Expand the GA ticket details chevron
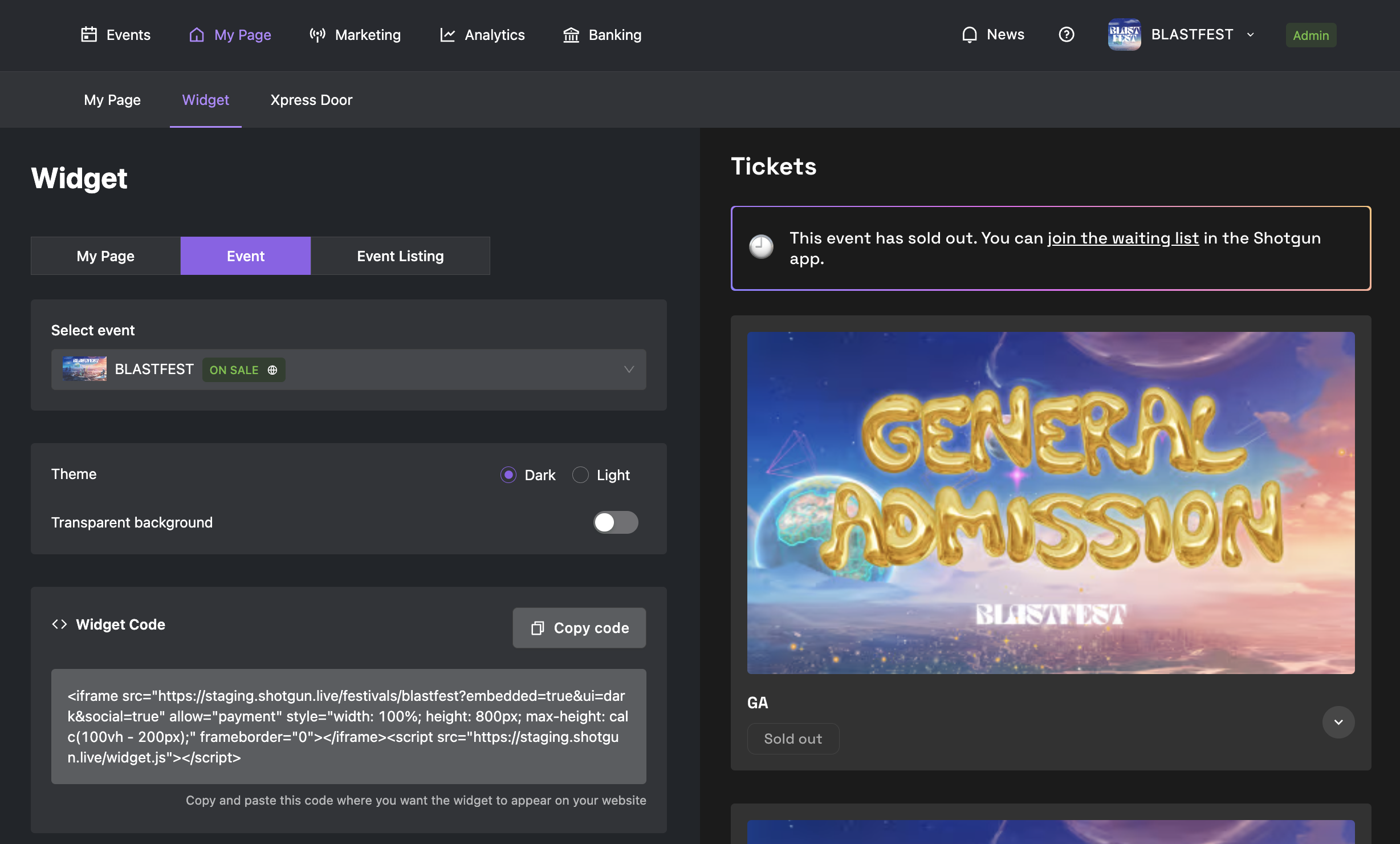 tap(1338, 723)
